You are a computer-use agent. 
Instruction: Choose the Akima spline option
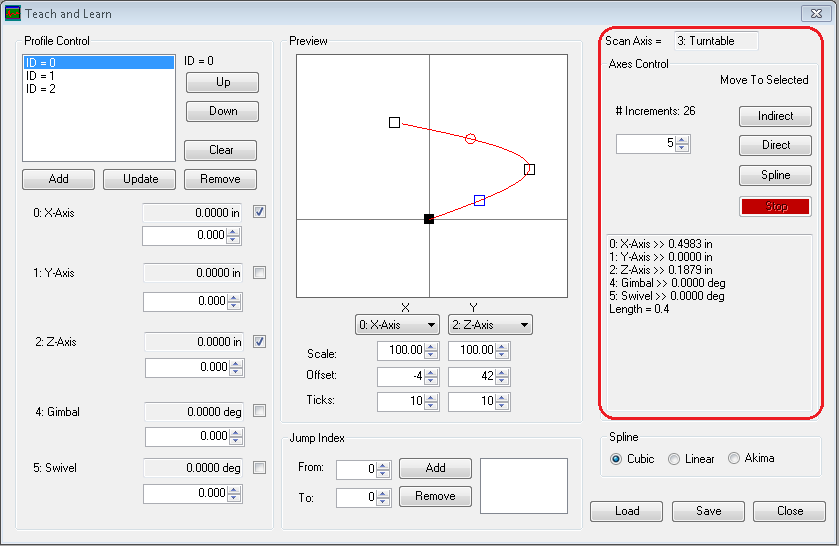(734, 459)
